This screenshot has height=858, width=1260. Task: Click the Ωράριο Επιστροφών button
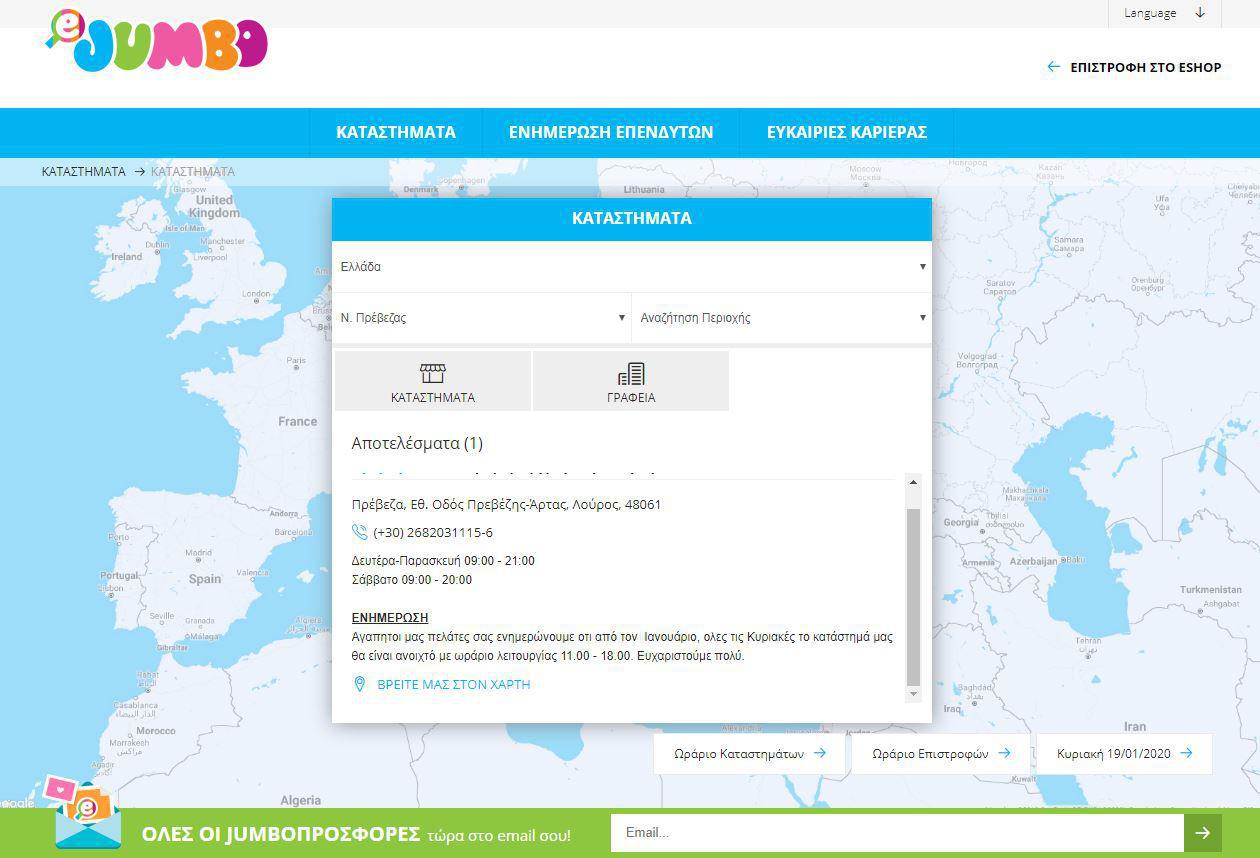[x=940, y=754]
